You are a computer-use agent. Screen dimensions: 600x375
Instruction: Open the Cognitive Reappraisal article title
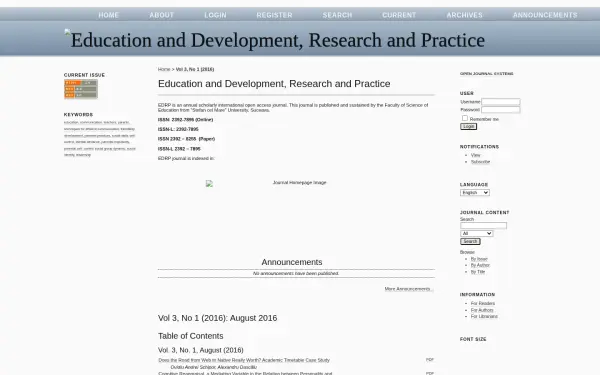pos(245,373)
